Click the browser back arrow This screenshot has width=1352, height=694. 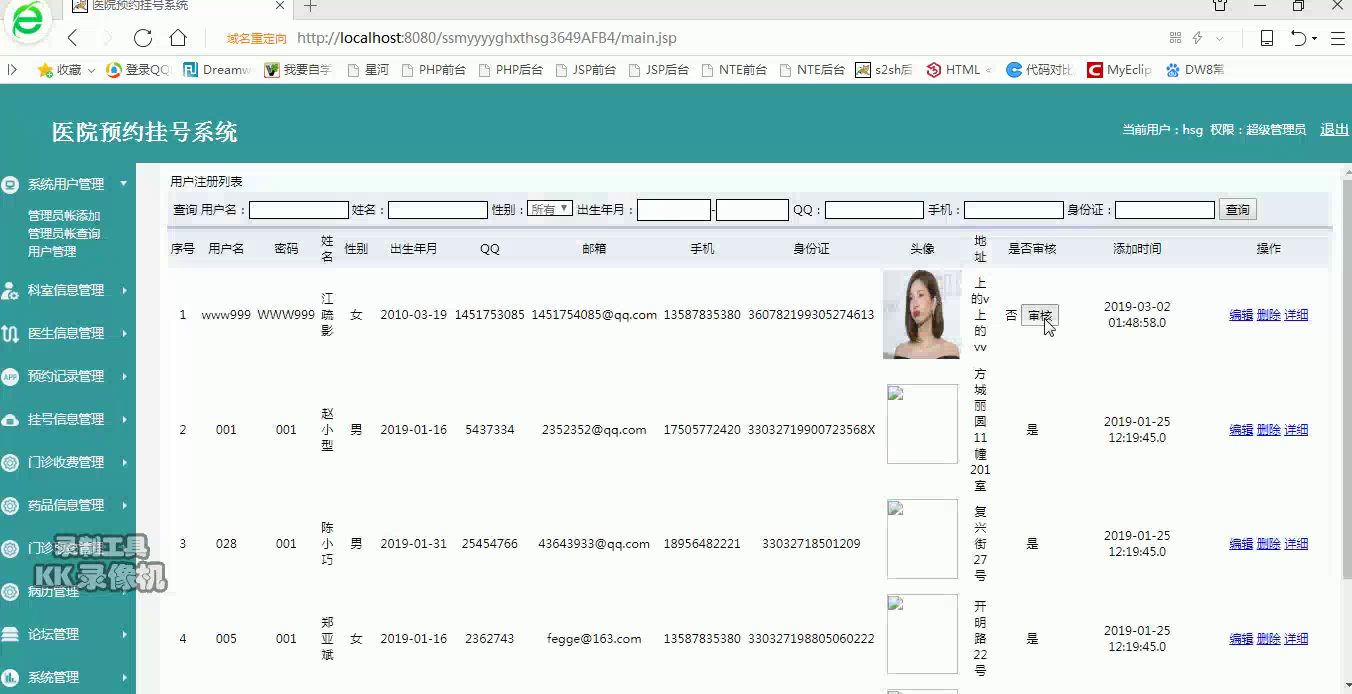tap(72, 38)
